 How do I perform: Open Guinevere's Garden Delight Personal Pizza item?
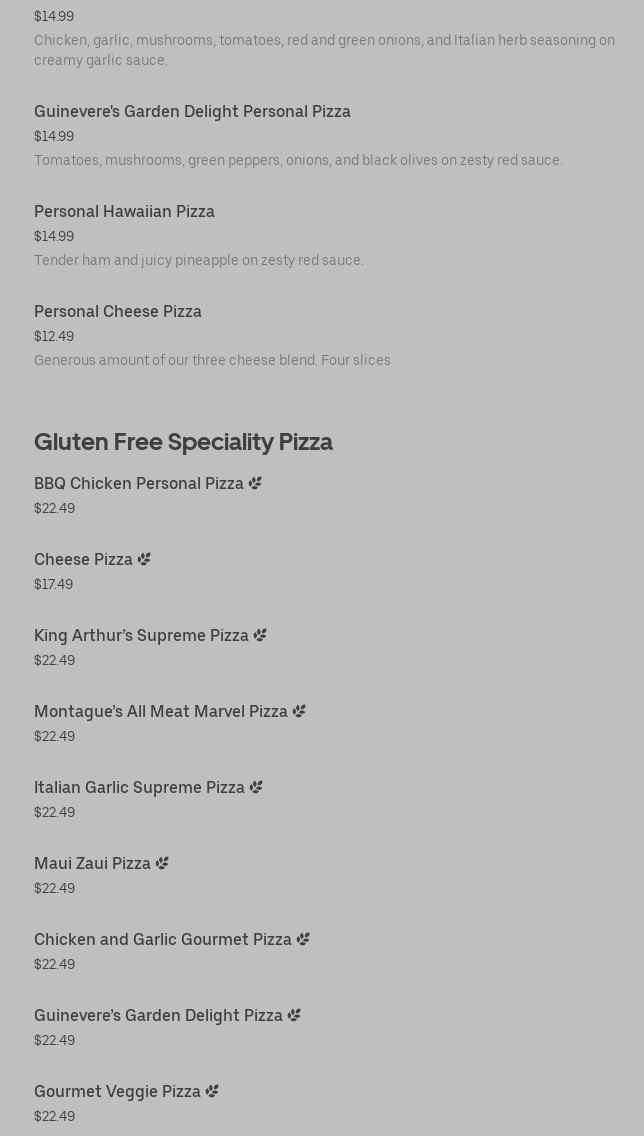192,111
